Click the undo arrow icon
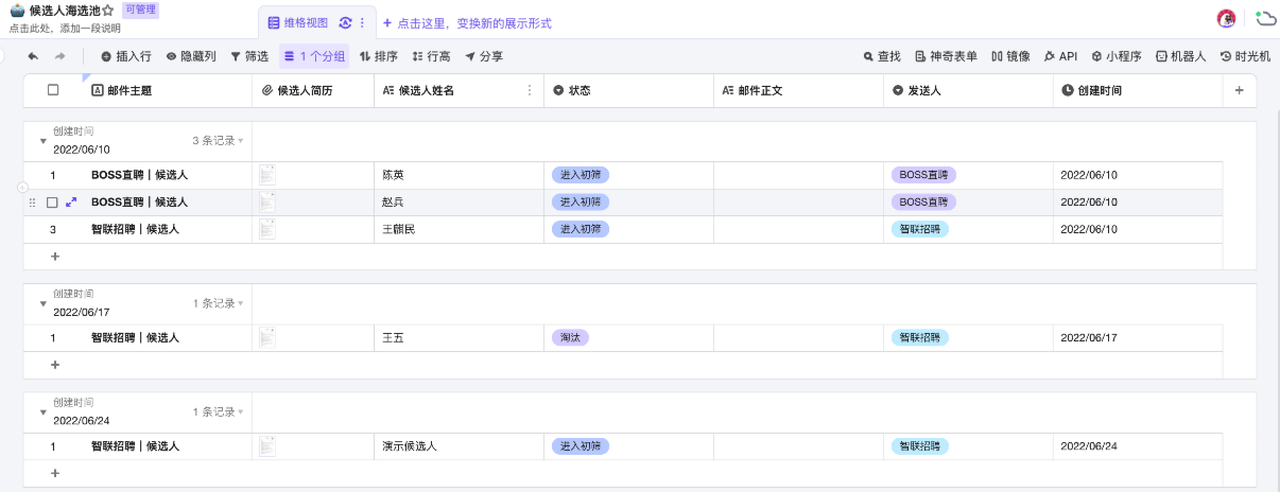1280x492 pixels. coord(33,57)
